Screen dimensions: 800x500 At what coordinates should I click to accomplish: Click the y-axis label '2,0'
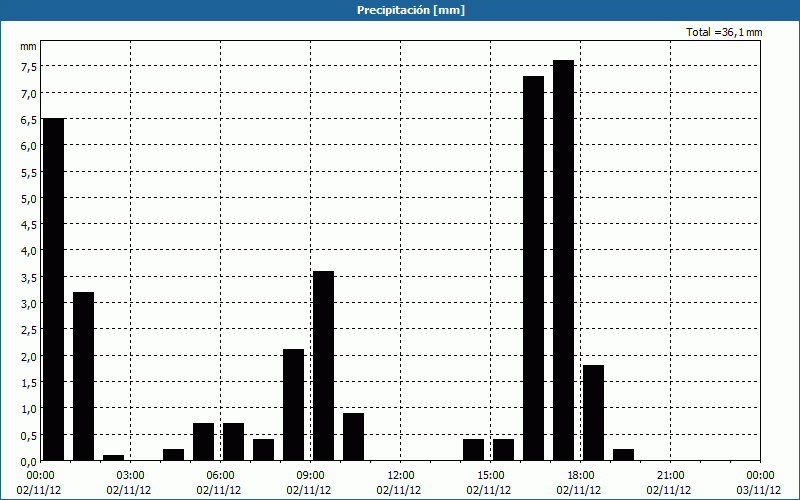coord(29,357)
